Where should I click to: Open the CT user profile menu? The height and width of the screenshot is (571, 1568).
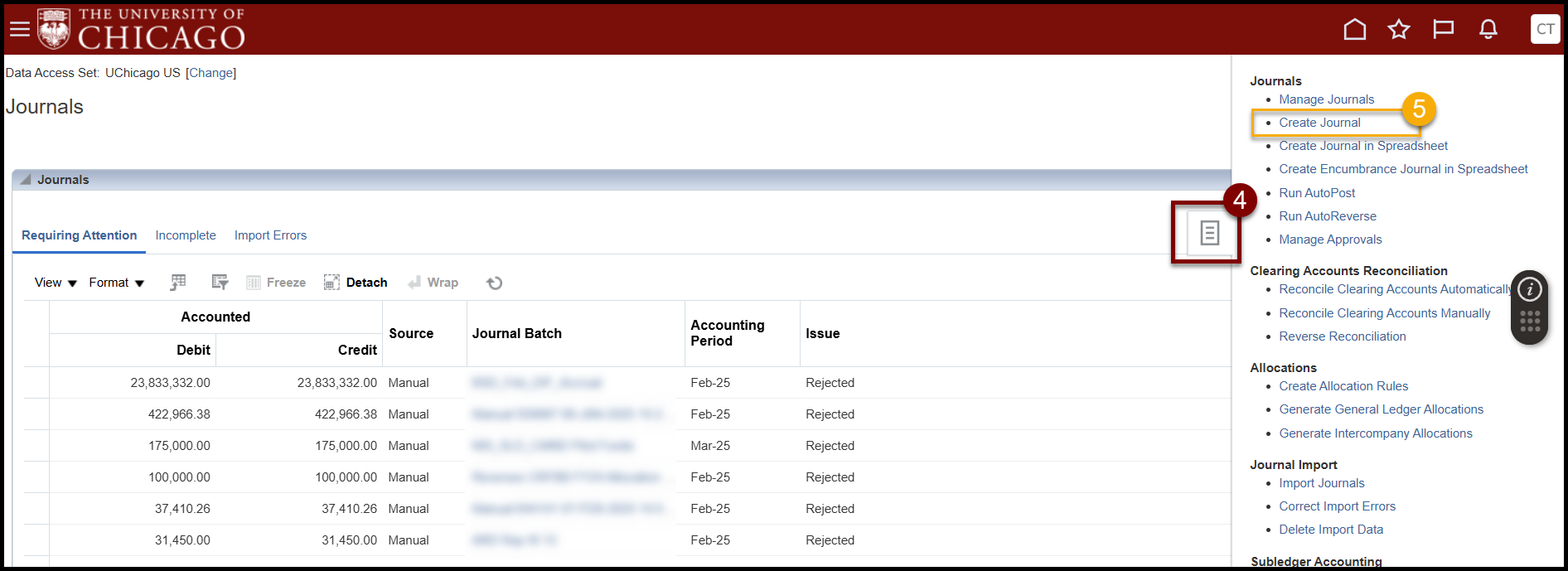click(1545, 29)
